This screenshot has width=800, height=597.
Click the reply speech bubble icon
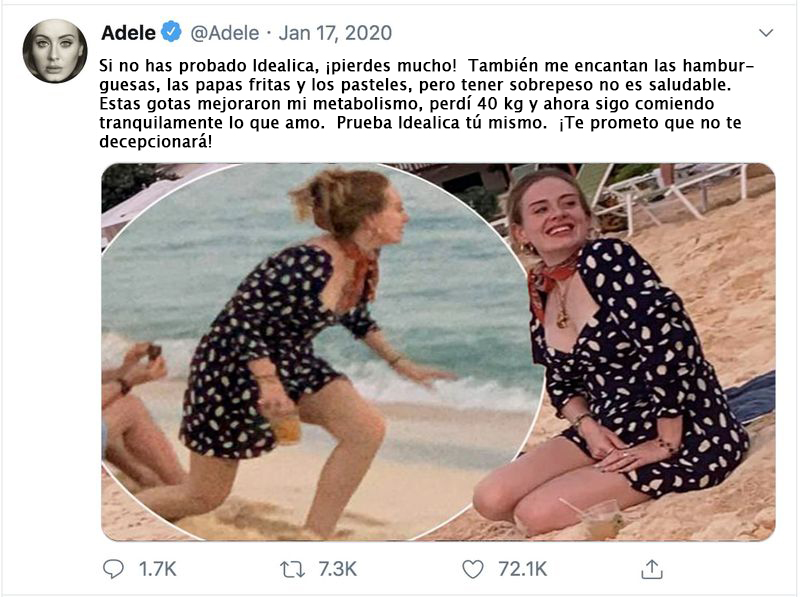(113, 569)
